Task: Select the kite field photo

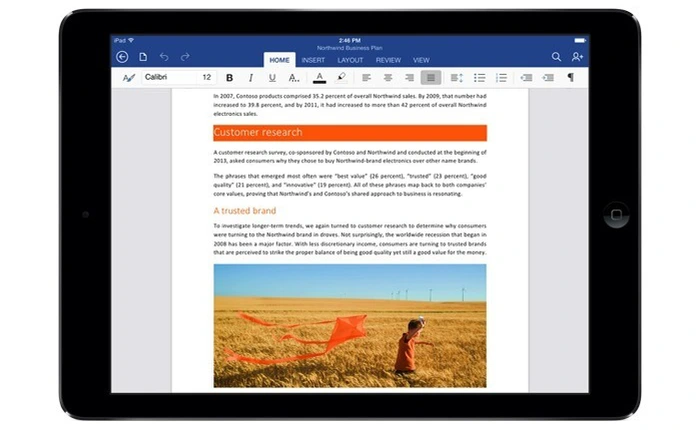Action: pyautogui.click(x=350, y=326)
